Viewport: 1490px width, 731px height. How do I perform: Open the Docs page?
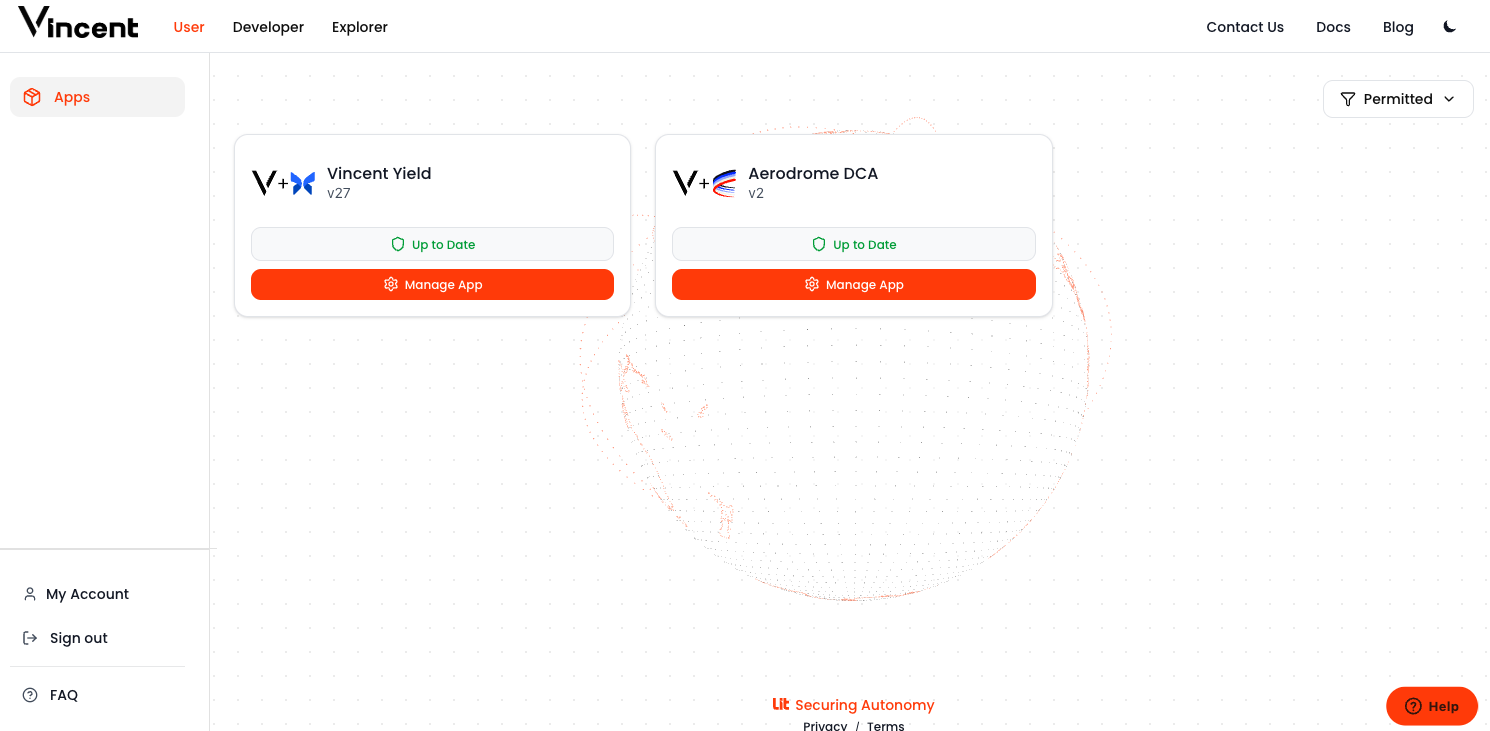point(1333,27)
